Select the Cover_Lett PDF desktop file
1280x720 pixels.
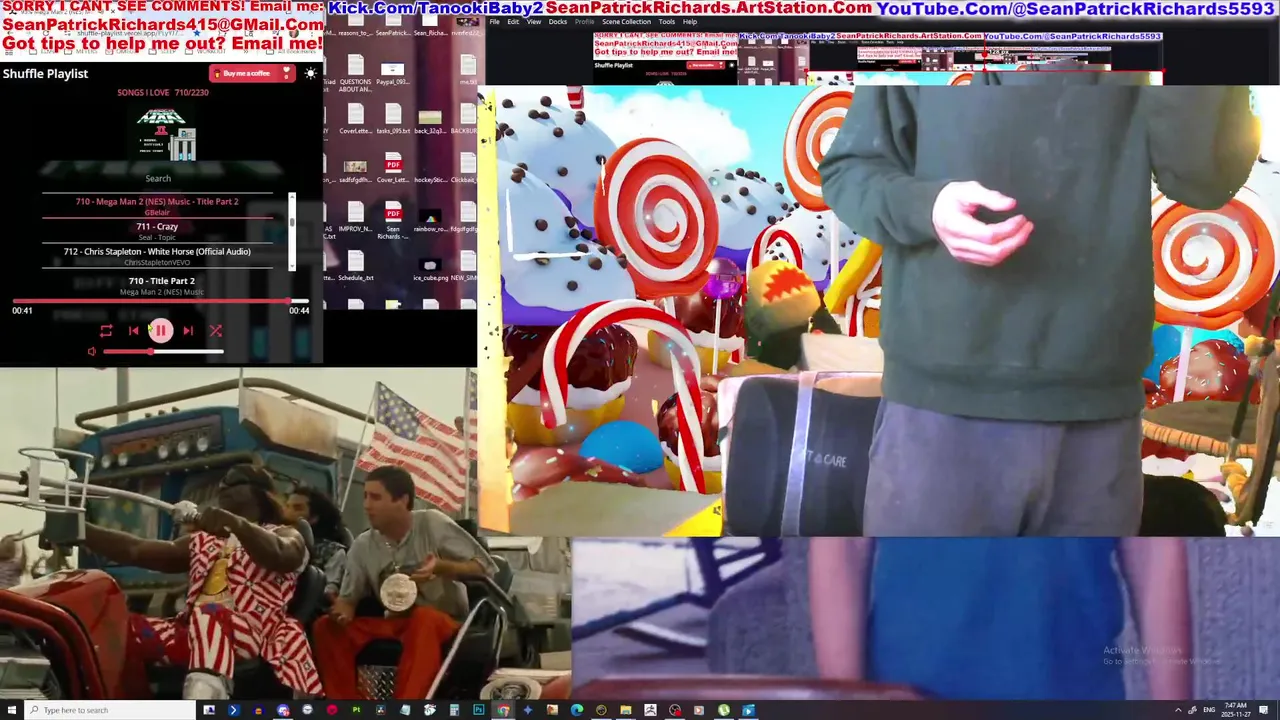pos(393,165)
